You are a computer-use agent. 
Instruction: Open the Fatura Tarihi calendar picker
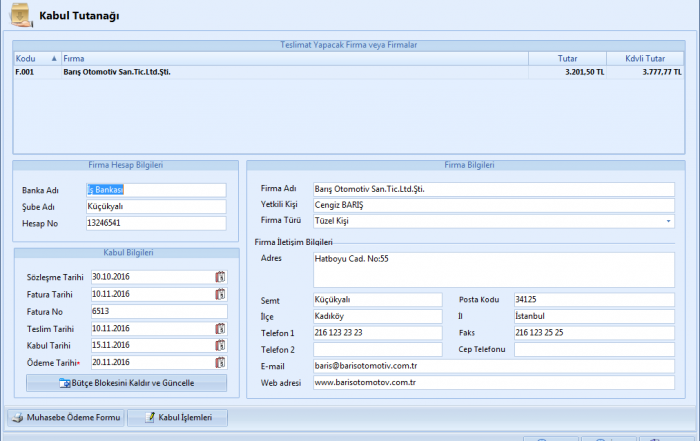220,294
